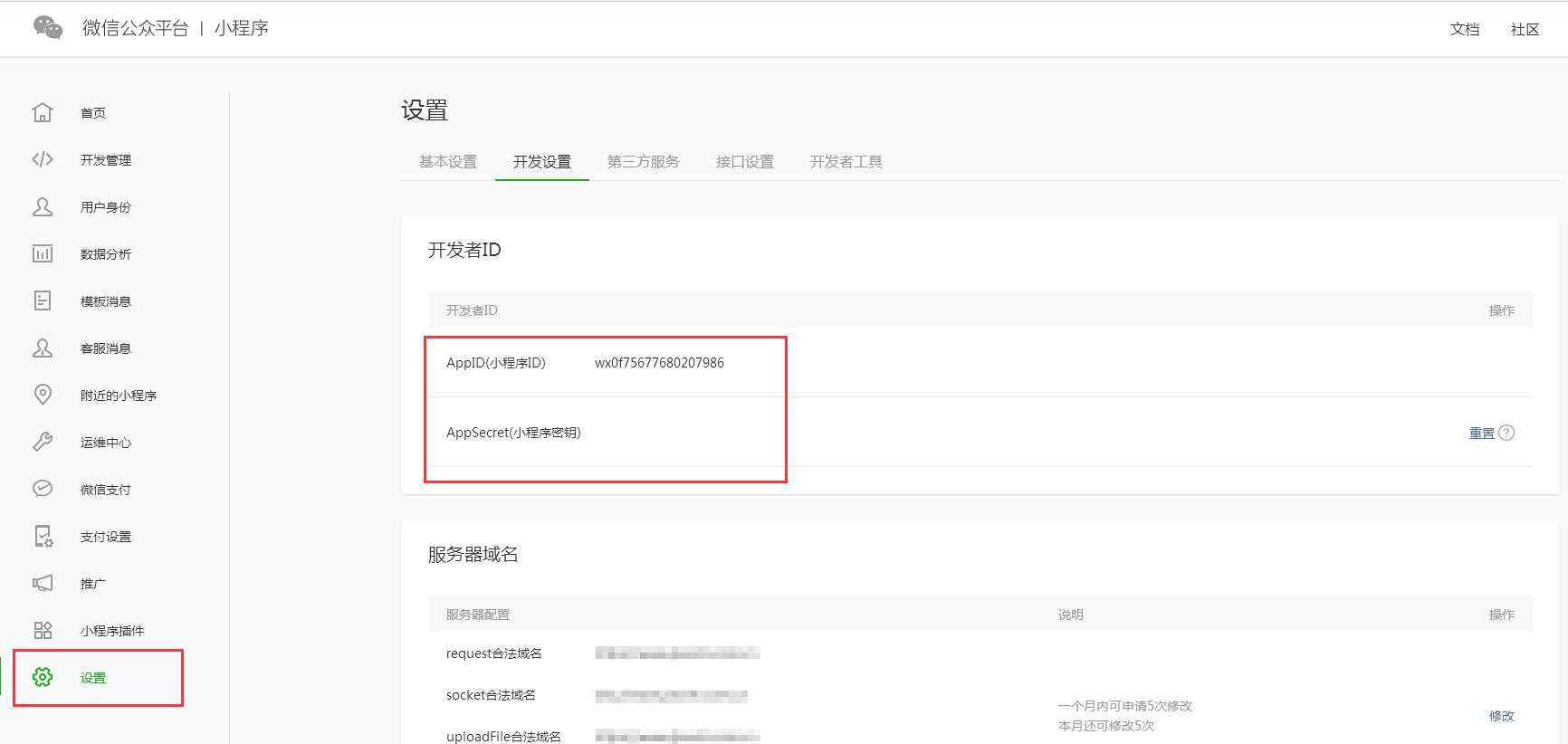Open the 社区 link in header
The height and width of the screenshot is (744, 1568).
(1525, 29)
